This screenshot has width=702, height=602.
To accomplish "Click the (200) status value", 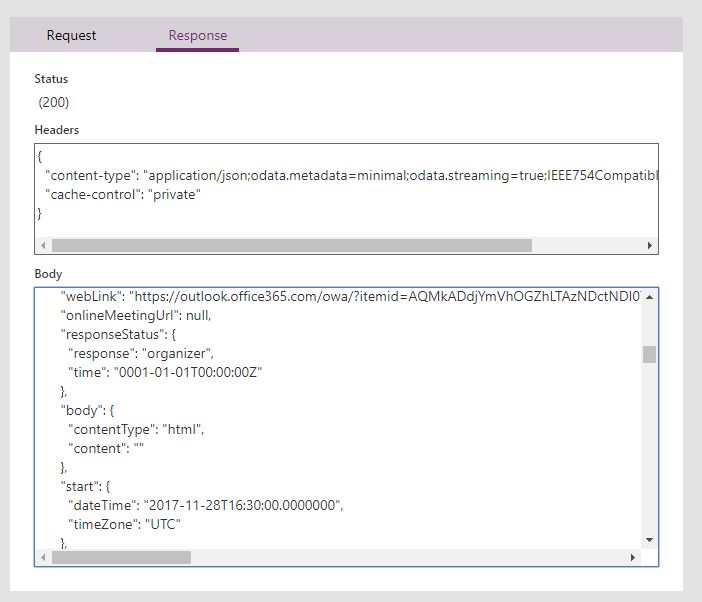I will [x=54, y=102].
